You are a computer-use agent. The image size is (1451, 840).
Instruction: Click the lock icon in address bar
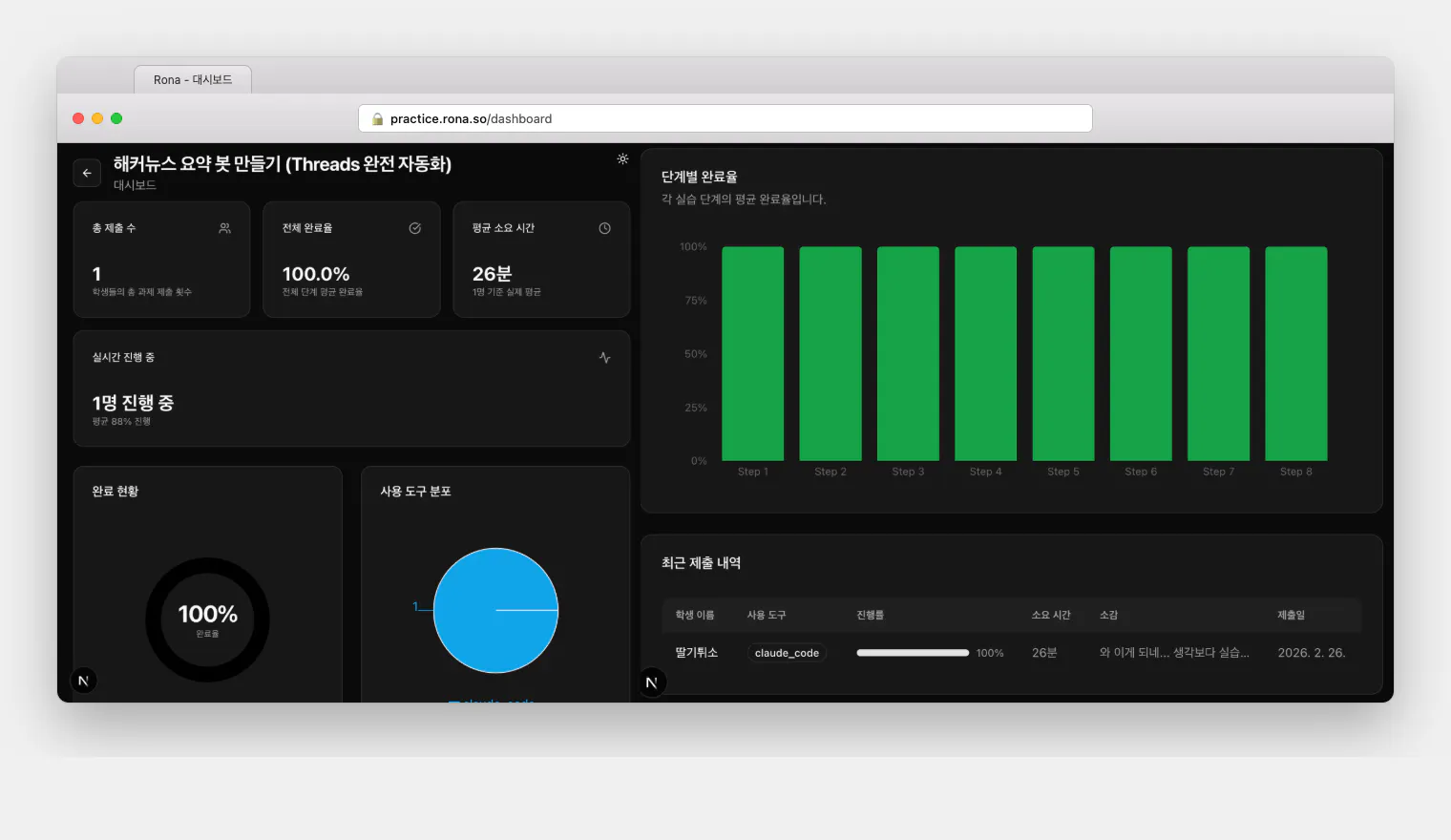[377, 119]
